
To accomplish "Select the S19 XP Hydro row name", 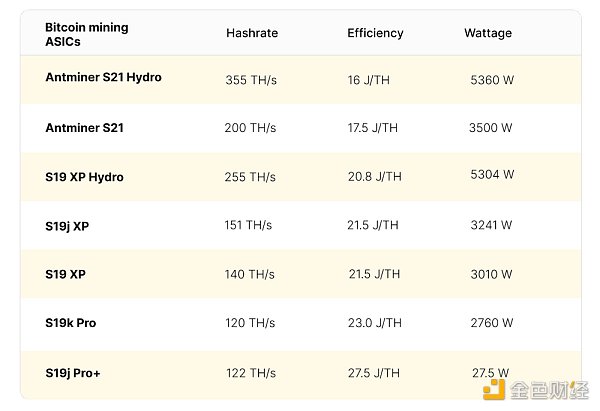I will click(x=84, y=177).
